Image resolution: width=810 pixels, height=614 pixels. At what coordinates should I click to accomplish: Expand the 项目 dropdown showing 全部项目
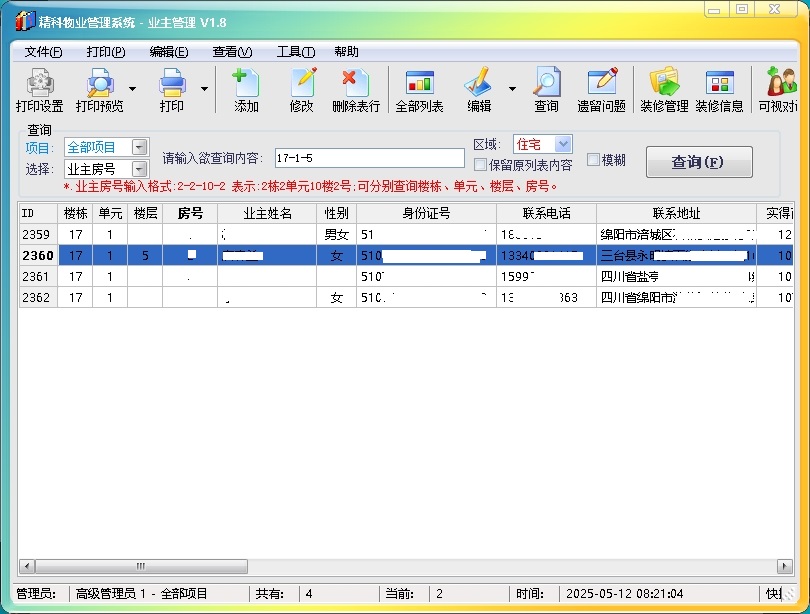[x=139, y=147]
